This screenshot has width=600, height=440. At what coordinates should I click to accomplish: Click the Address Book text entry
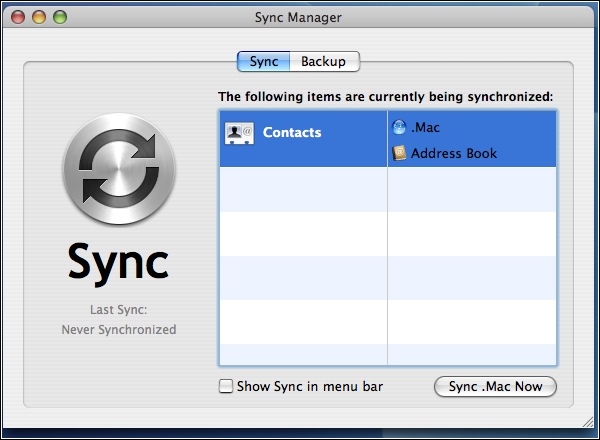pyautogui.click(x=454, y=153)
